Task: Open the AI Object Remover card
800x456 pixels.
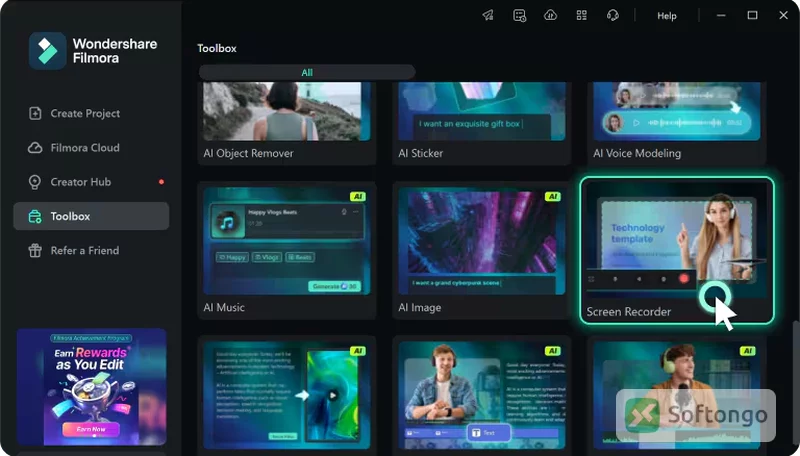Action: point(287,123)
